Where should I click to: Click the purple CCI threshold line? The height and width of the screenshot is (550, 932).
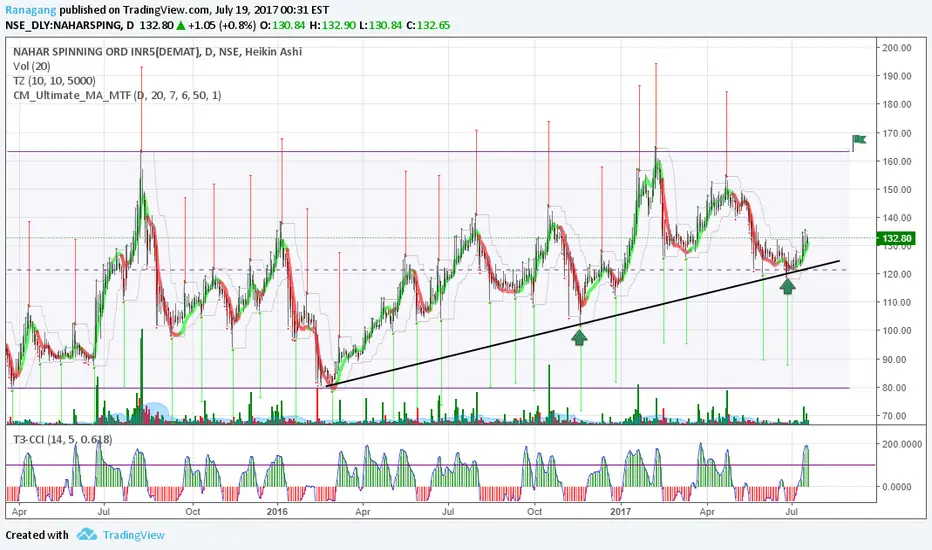coord(440,465)
